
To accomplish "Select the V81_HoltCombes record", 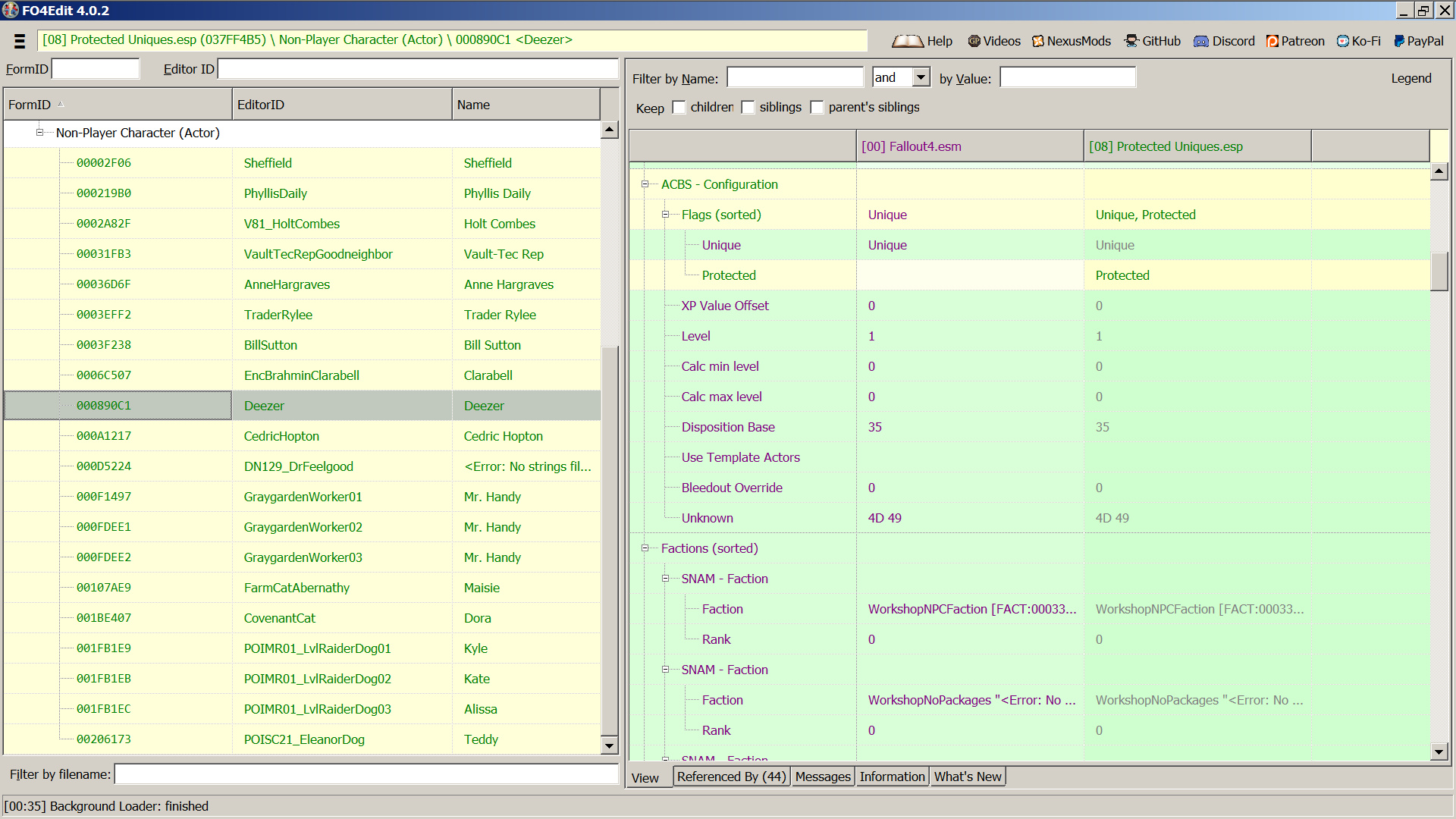I will click(x=303, y=224).
